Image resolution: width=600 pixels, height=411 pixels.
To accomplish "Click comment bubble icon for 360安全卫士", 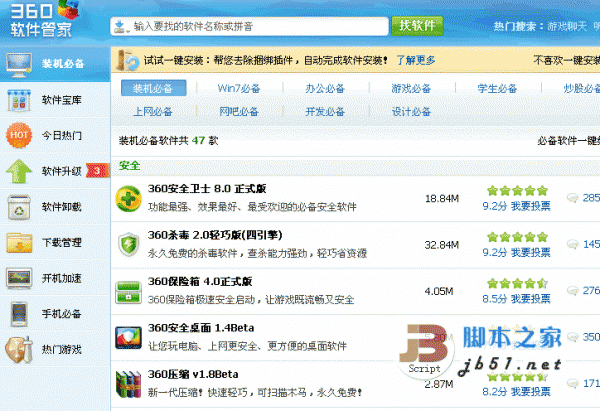I will [572, 198].
